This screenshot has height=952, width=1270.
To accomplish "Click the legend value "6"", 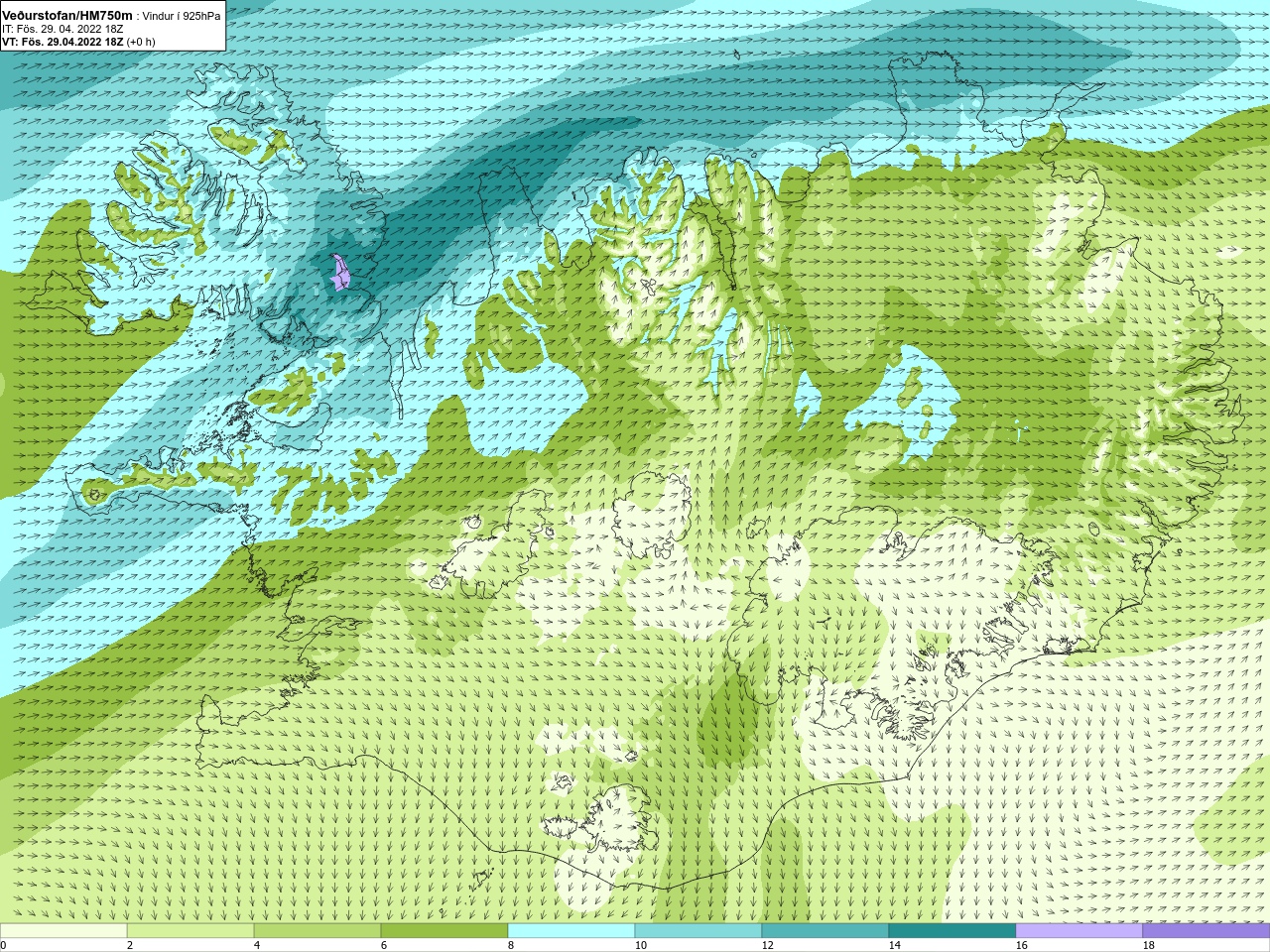I will 384,945.
